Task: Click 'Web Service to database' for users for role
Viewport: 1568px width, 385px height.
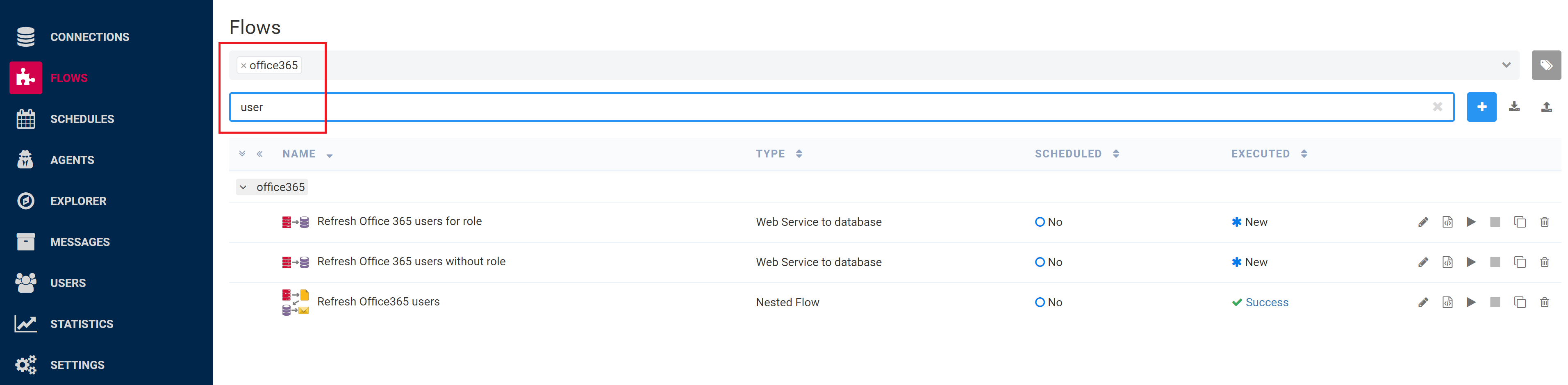Action: [x=819, y=222]
